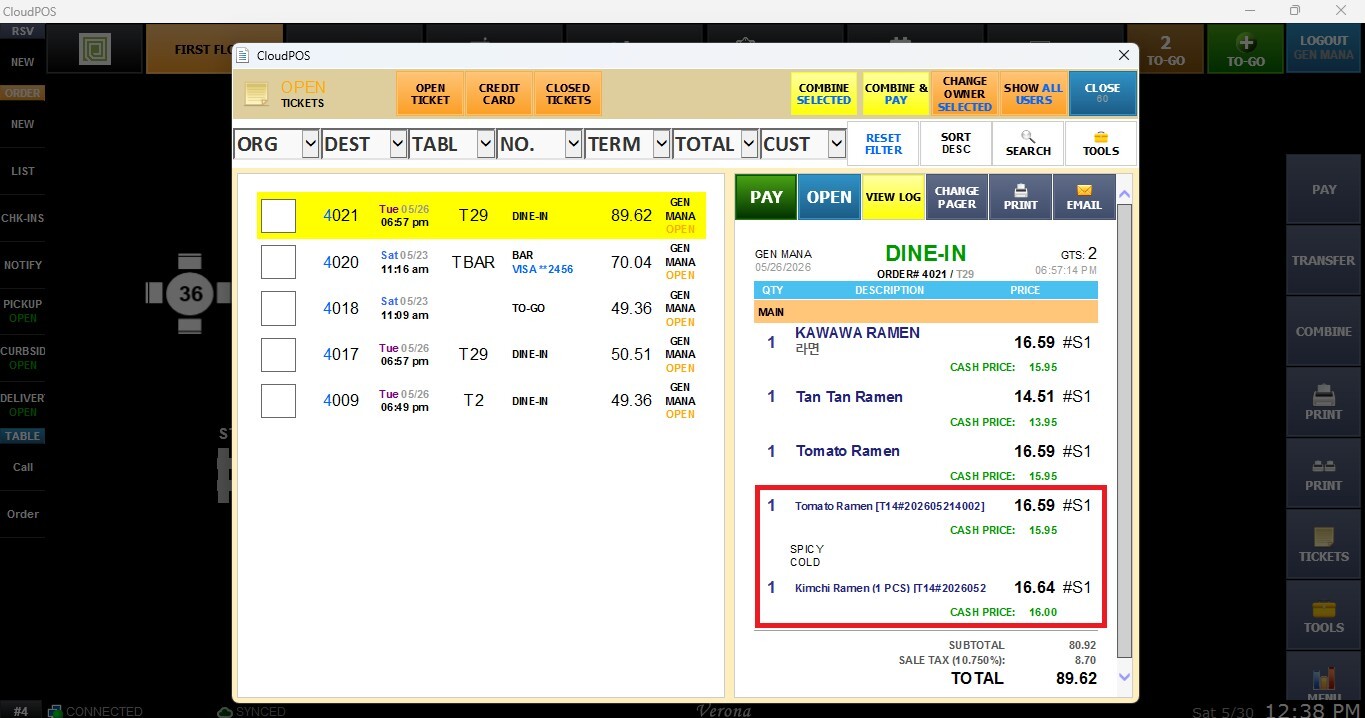Open the TABL filter dropdown
The image size is (1365, 718).
tap(485, 144)
